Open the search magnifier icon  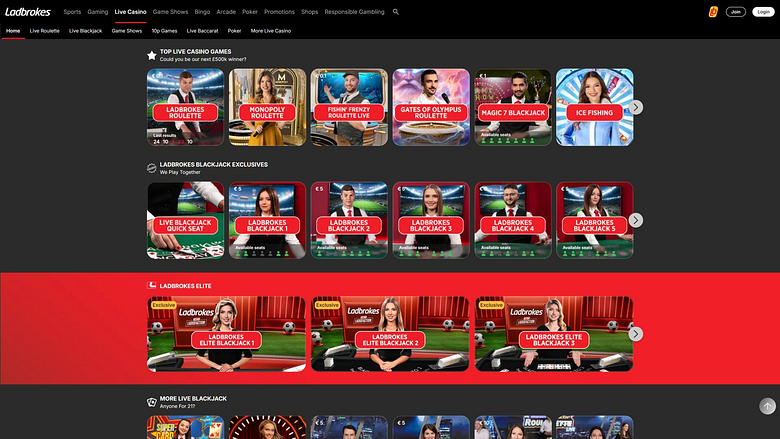point(396,12)
